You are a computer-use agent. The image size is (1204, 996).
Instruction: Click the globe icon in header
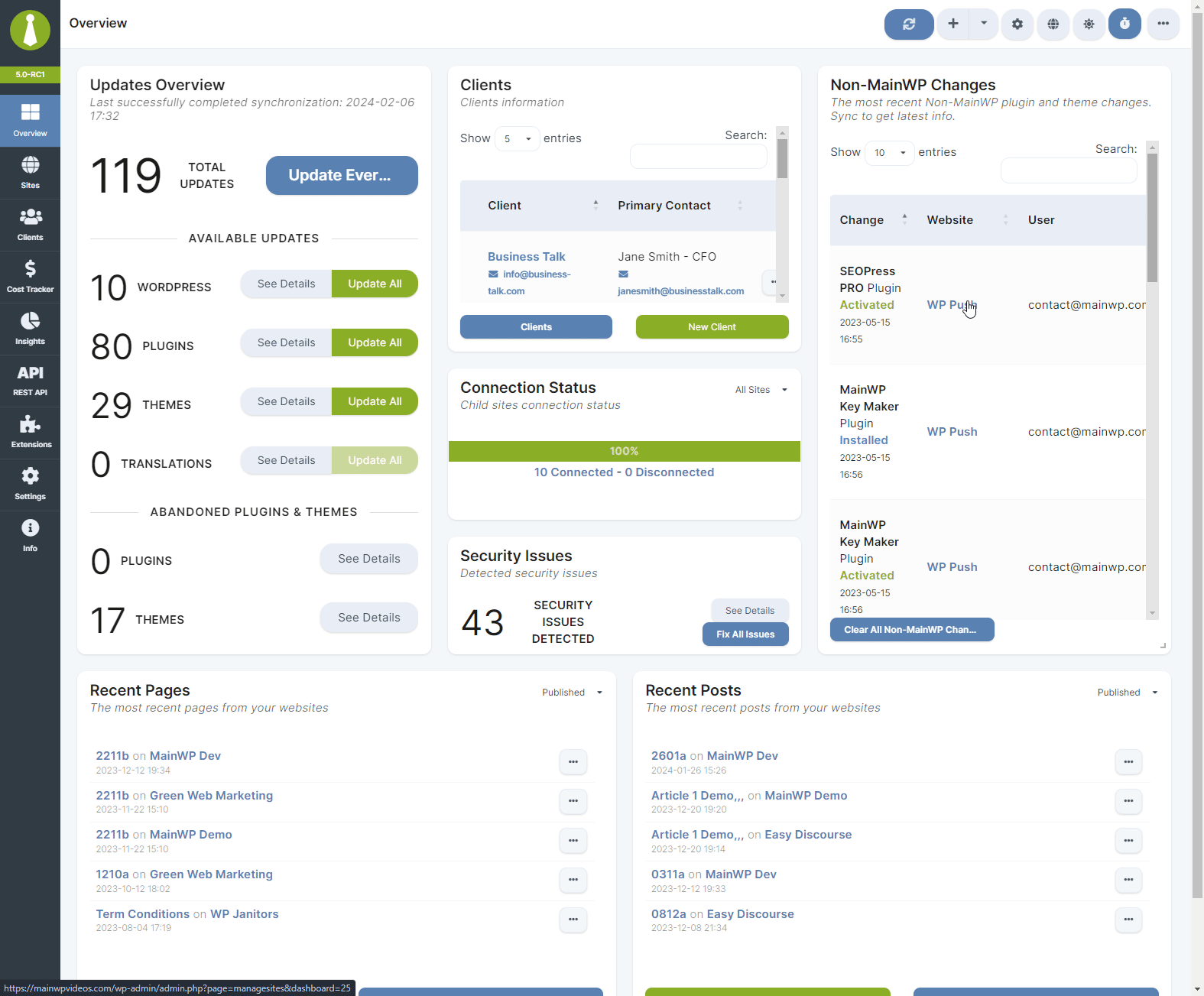pos(1053,24)
